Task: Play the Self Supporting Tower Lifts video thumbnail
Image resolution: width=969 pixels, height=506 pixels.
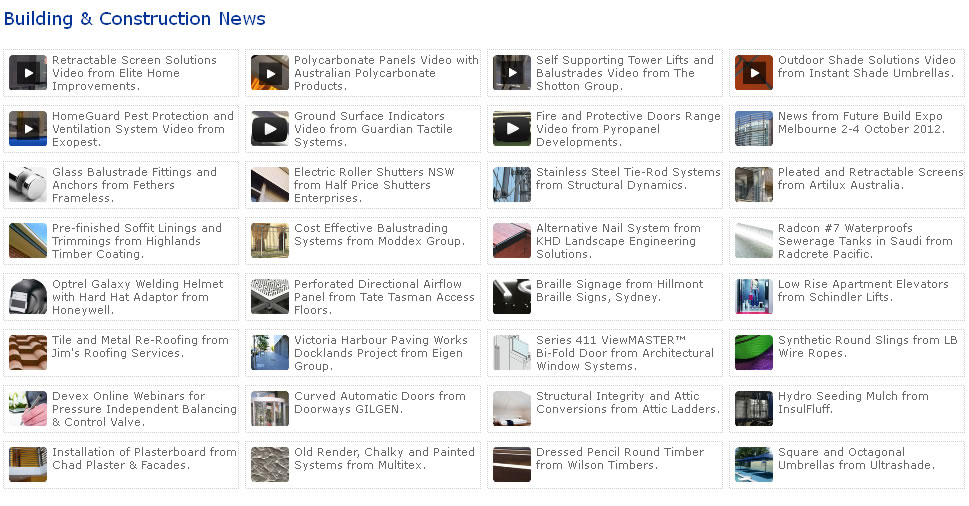Action: click(512, 73)
